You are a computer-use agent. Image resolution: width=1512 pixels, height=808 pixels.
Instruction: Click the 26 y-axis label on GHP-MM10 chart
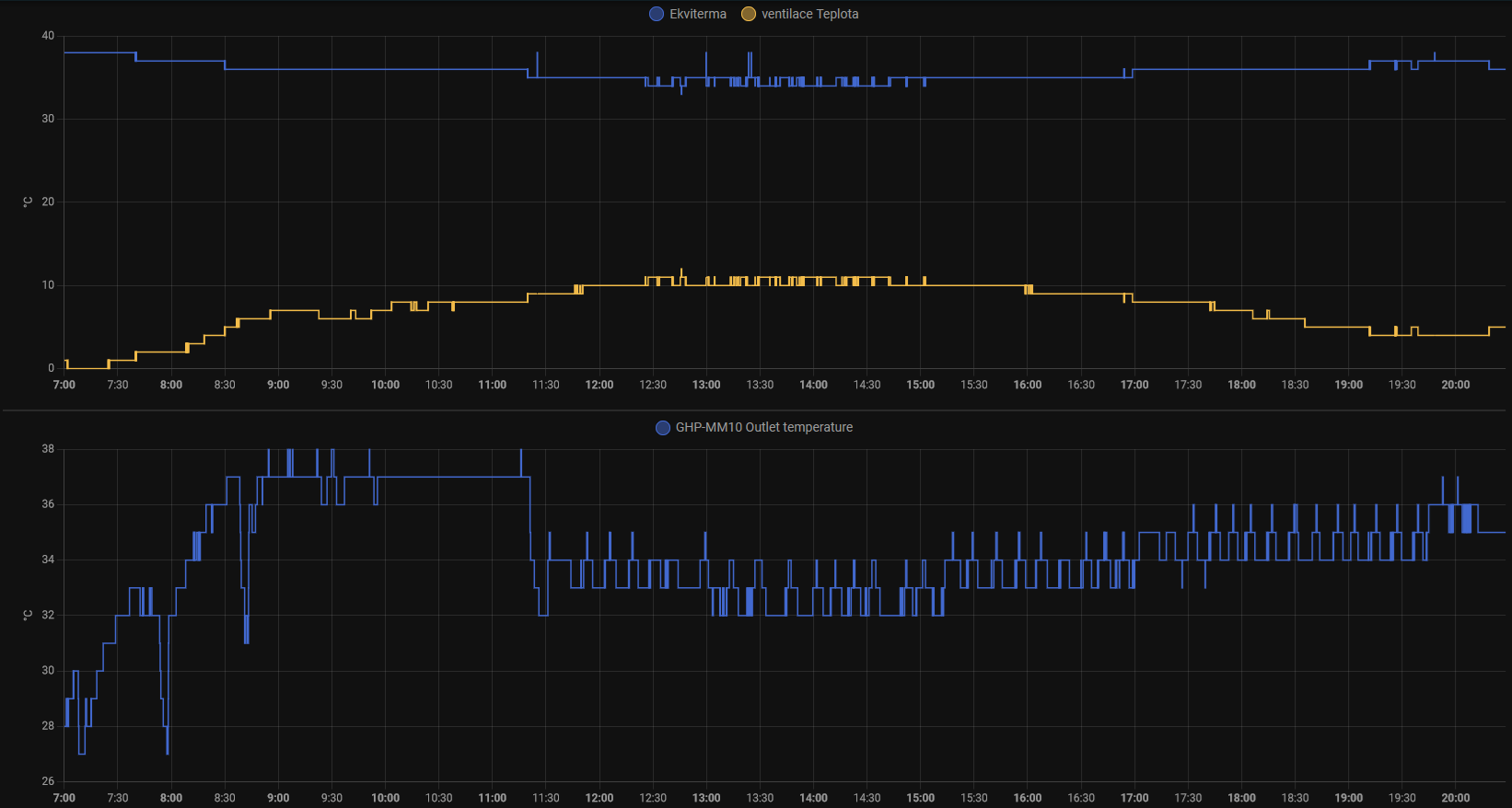(x=48, y=781)
